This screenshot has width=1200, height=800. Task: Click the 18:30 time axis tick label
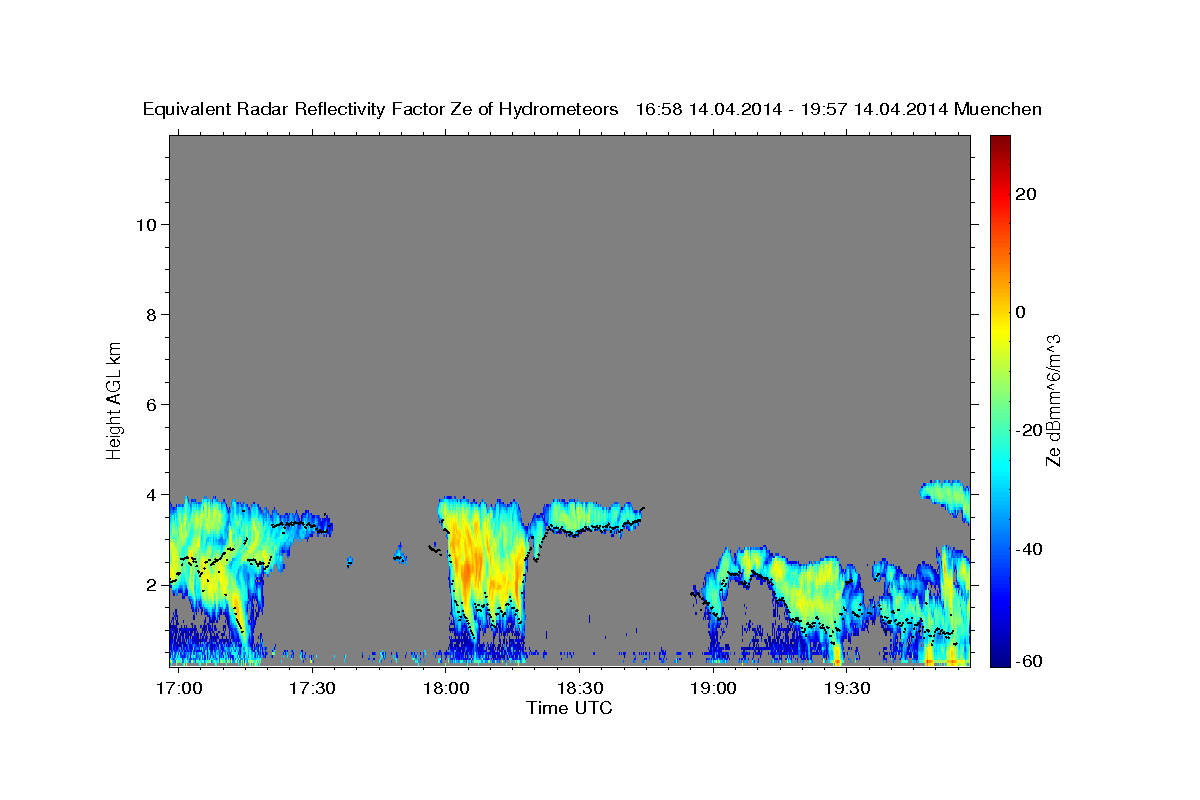click(x=580, y=689)
